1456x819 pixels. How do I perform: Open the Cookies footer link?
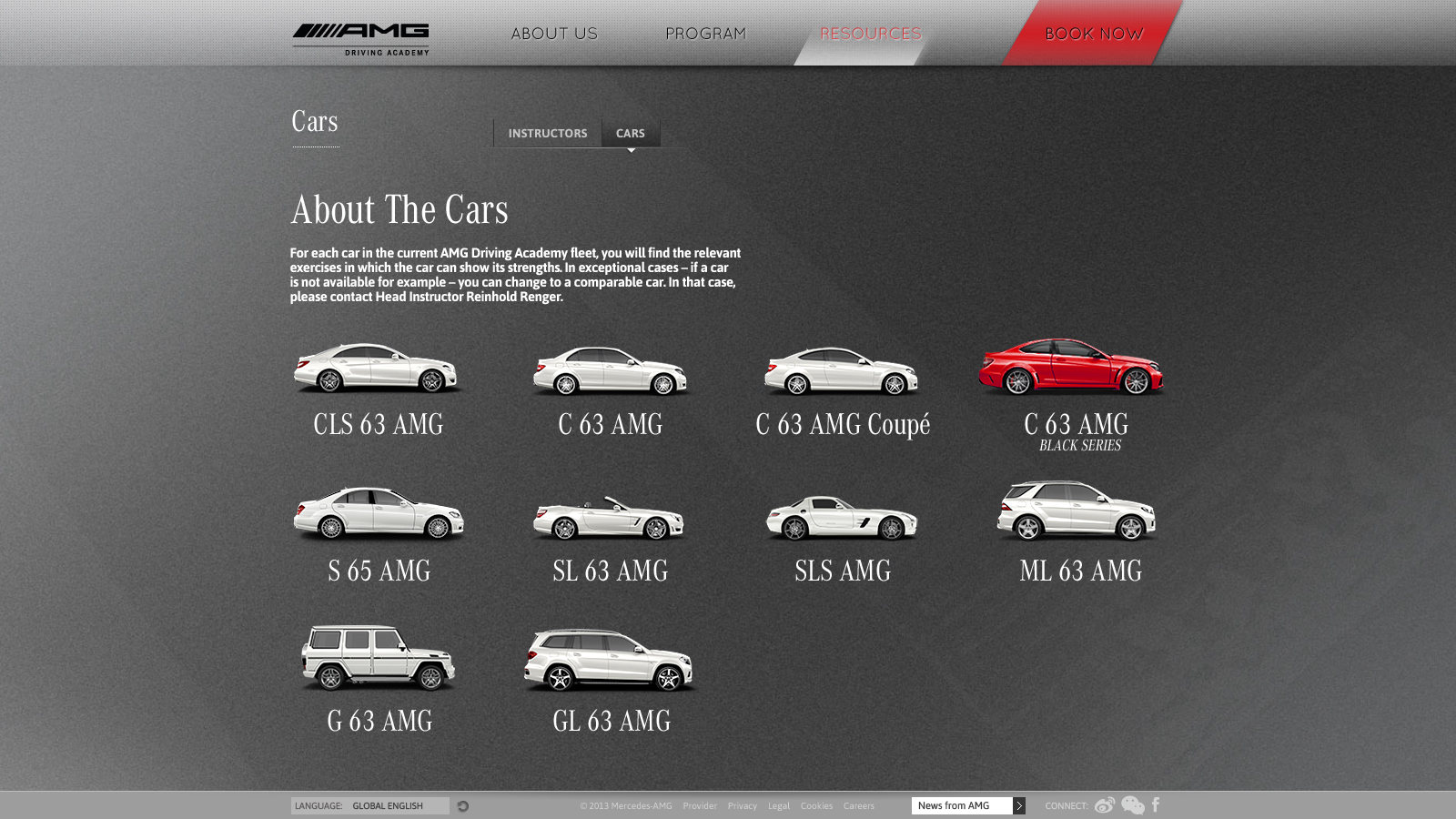(x=816, y=806)
